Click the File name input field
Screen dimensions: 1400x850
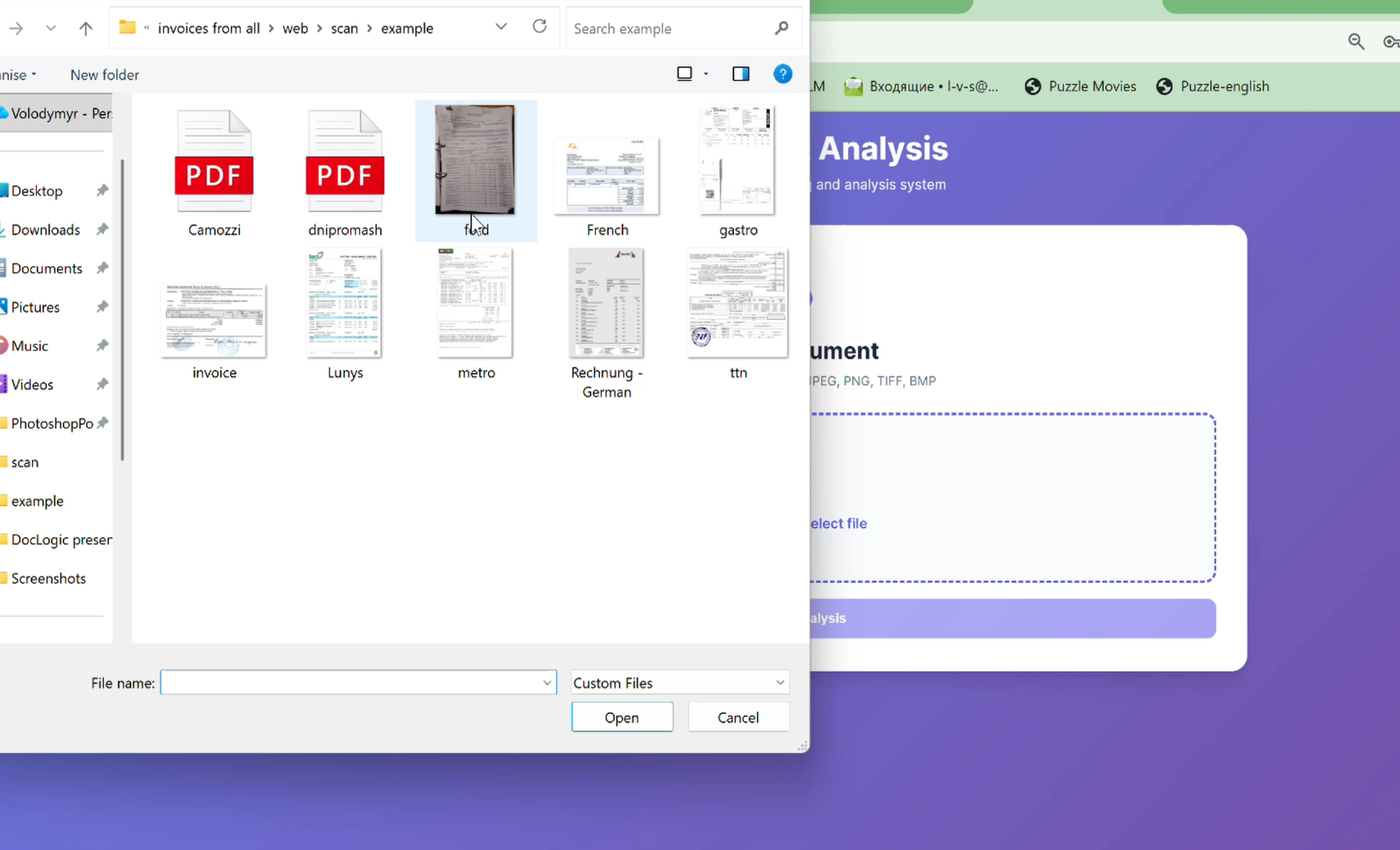coord(350,683)
